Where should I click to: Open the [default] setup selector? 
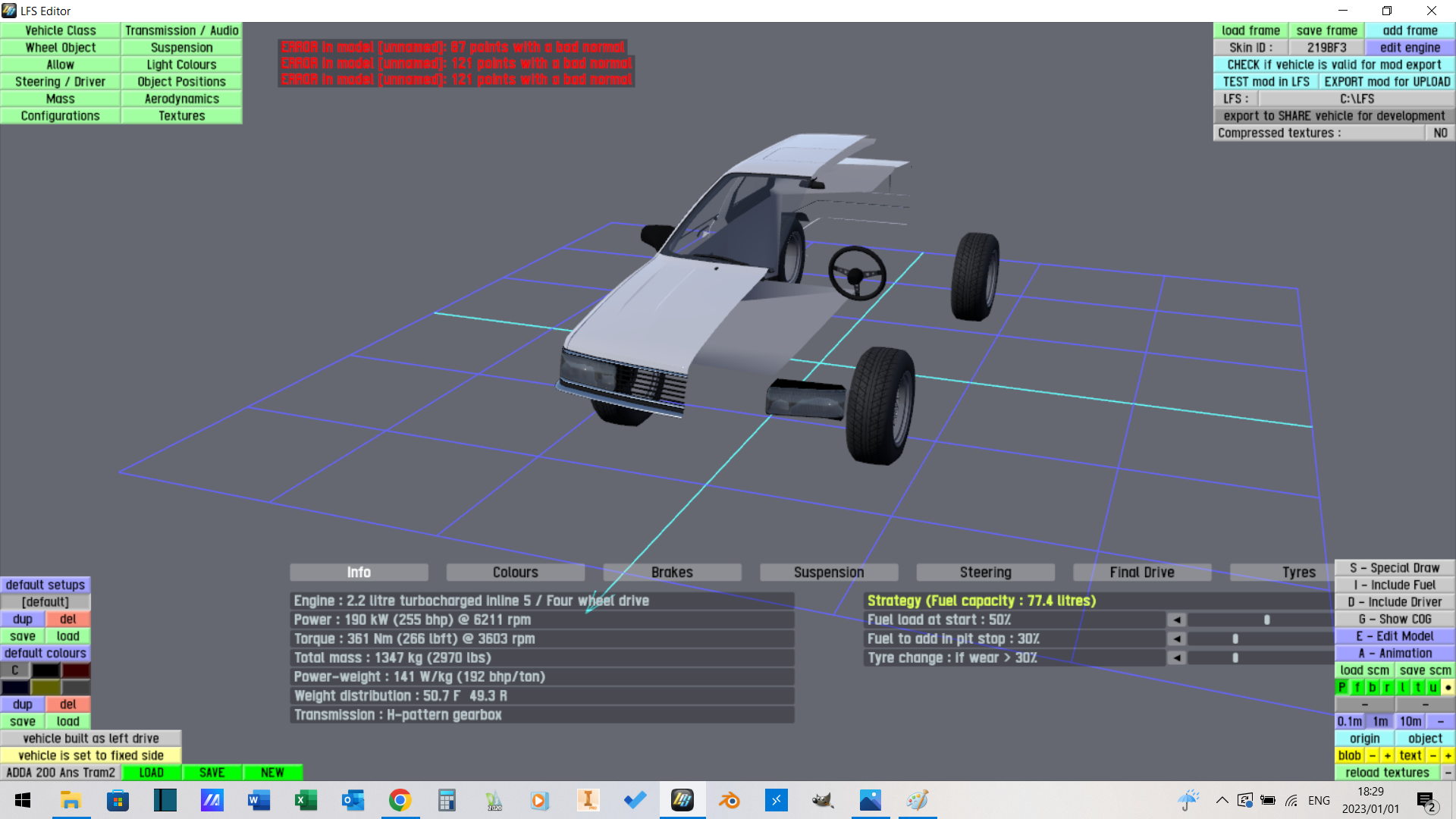[45, 602]
